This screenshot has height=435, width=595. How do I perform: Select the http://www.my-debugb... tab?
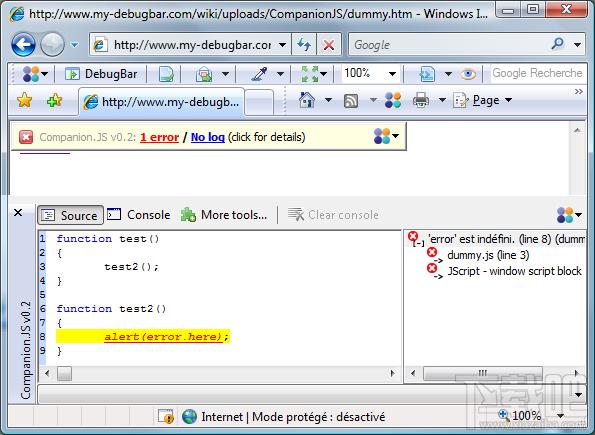[x=162, y=102]
